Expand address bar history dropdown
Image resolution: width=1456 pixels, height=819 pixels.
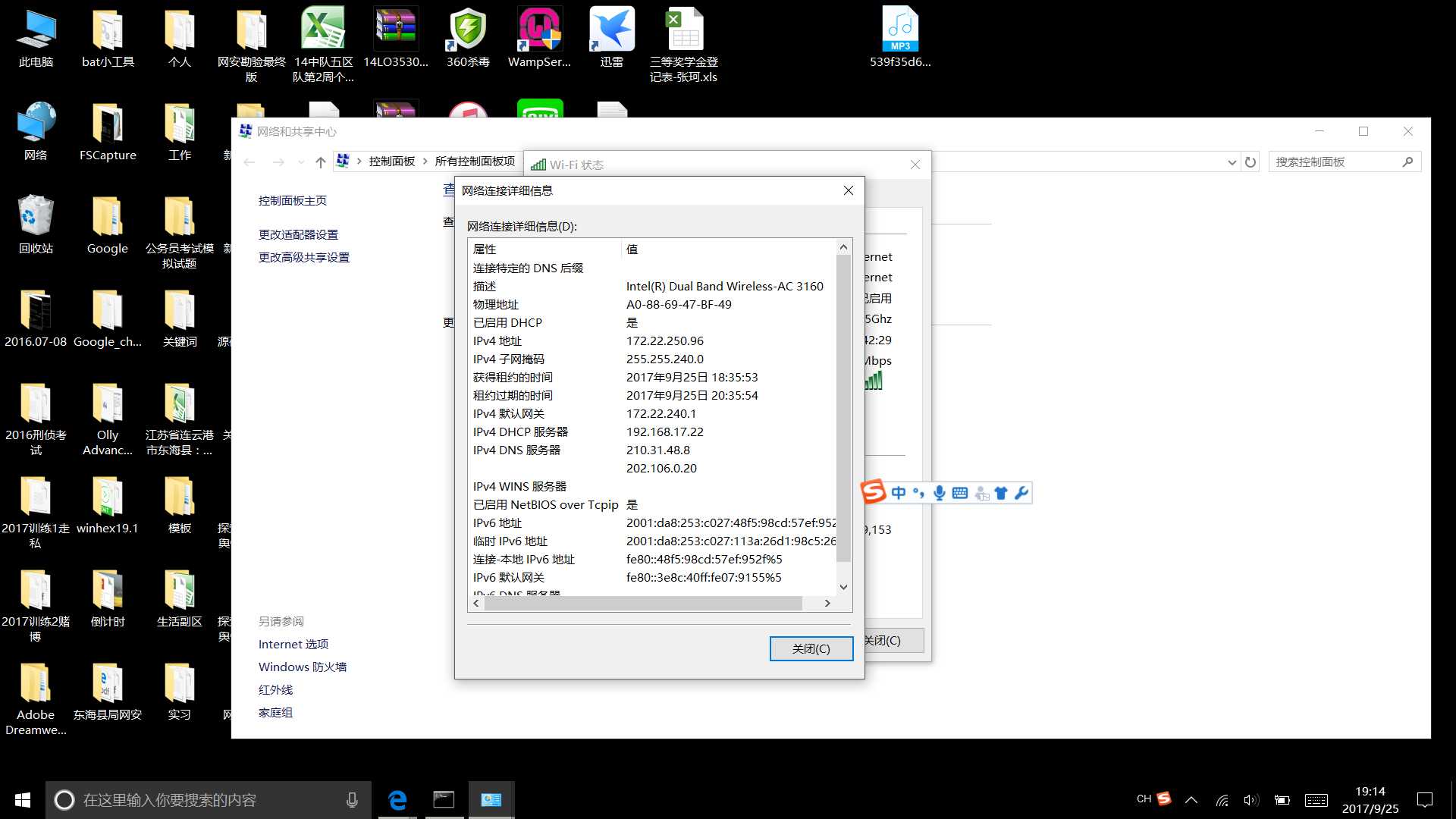[1232, 162]
